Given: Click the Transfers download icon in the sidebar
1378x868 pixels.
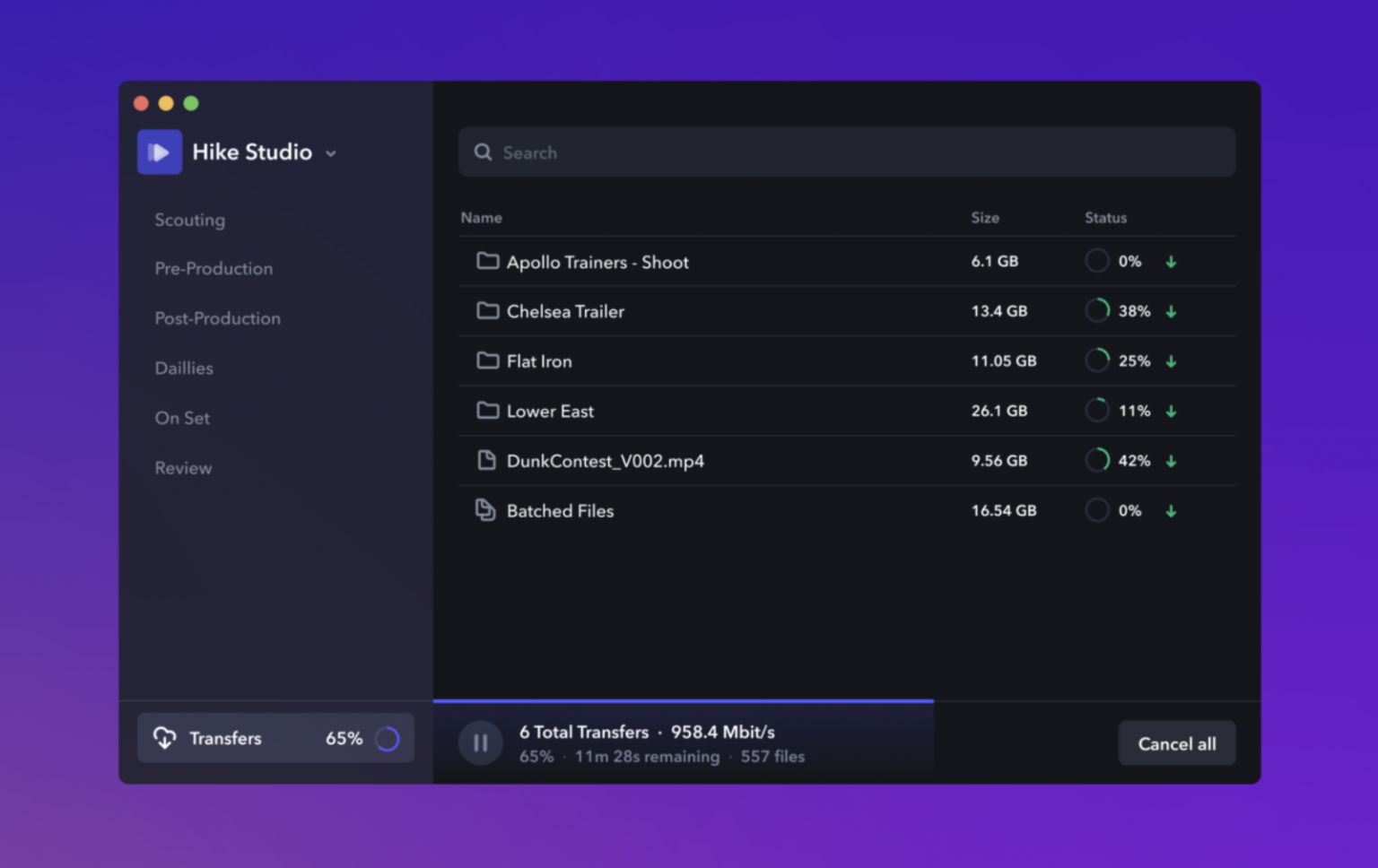Looking at the screenshot, I should pos(165,738).
